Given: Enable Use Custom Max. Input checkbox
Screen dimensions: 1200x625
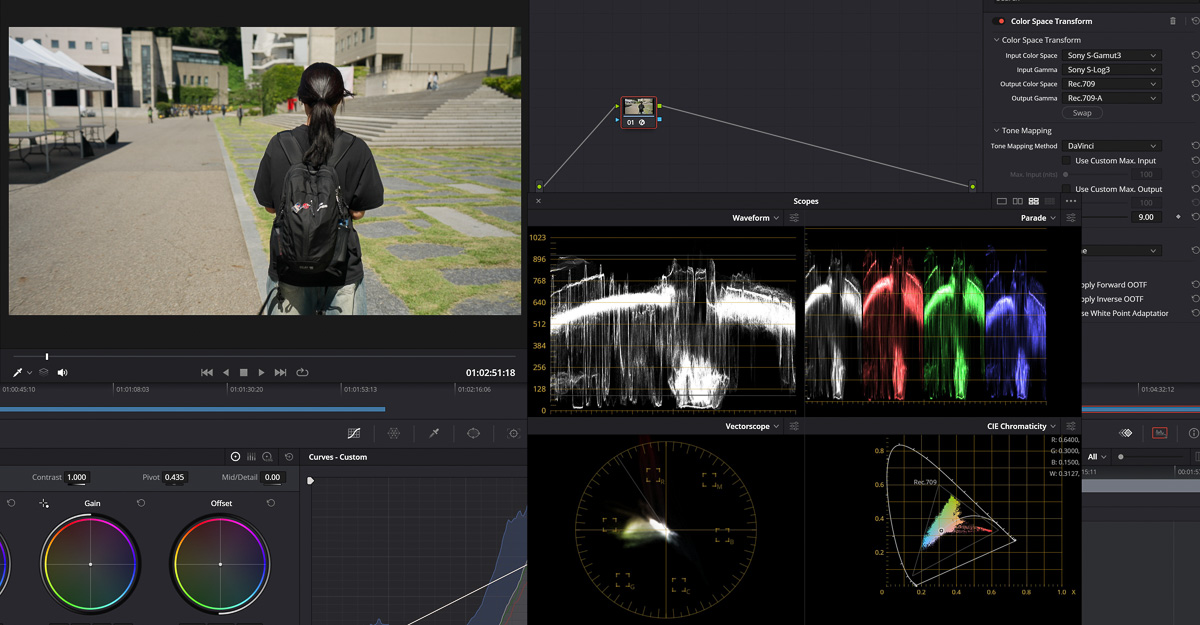Looking at the screenshot, I should [1066, 161].
